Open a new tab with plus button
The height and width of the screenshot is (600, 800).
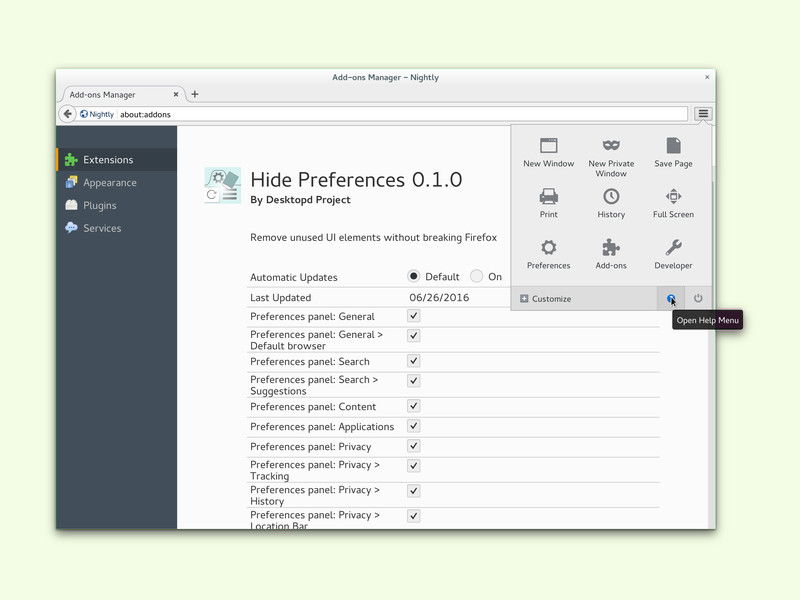pyautogui.click(x=195, y=94)
